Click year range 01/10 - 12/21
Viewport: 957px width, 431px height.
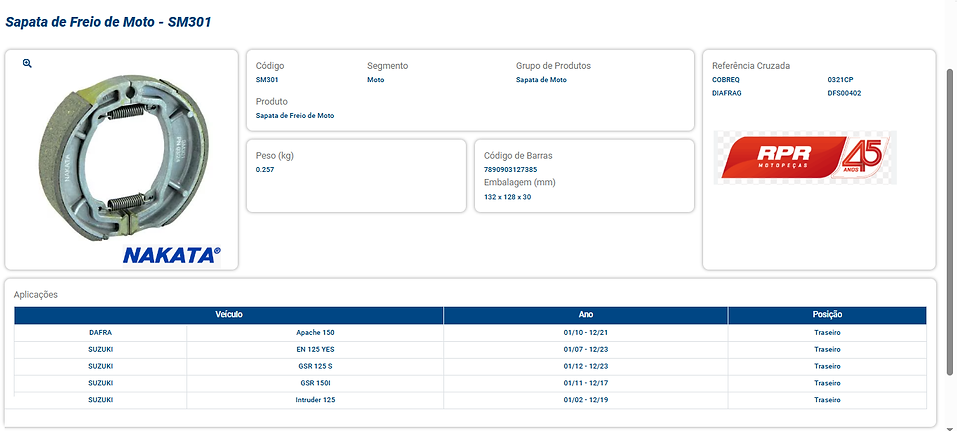tap(585, 333)
